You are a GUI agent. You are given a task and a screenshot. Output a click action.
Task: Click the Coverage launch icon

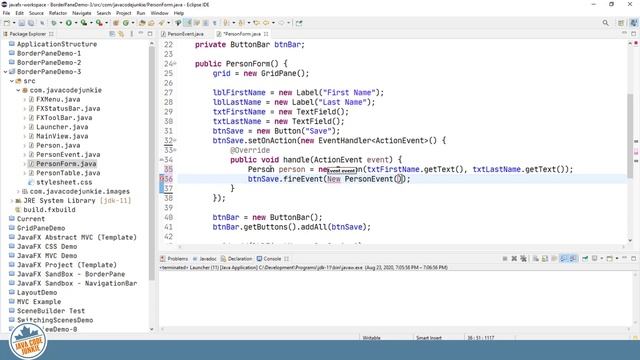(84, 23)
